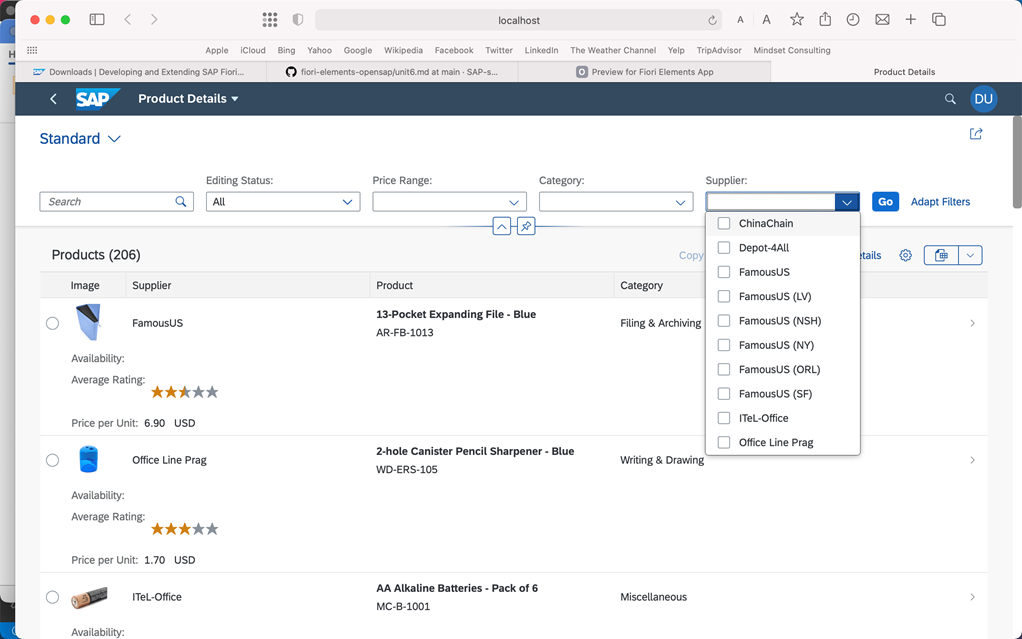Show history clock icon
1022x639 pixels.
853,20
